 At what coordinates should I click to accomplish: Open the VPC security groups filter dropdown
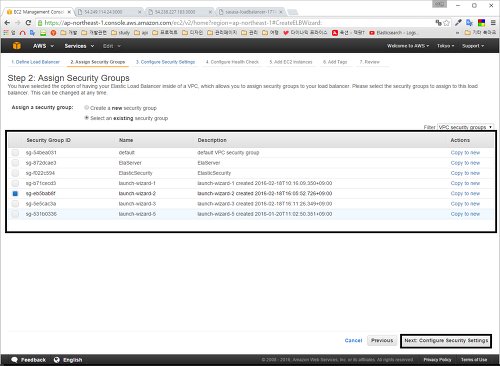point(465,127)
